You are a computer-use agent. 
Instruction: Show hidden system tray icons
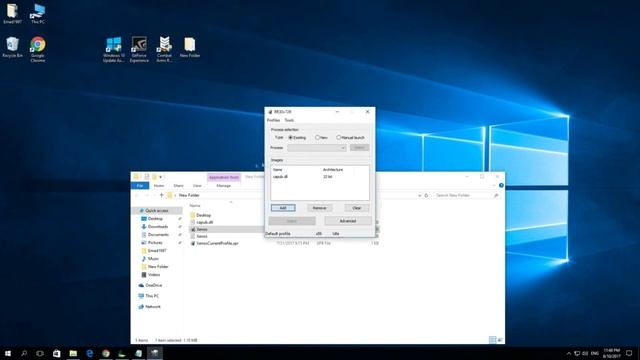point(569,353)
